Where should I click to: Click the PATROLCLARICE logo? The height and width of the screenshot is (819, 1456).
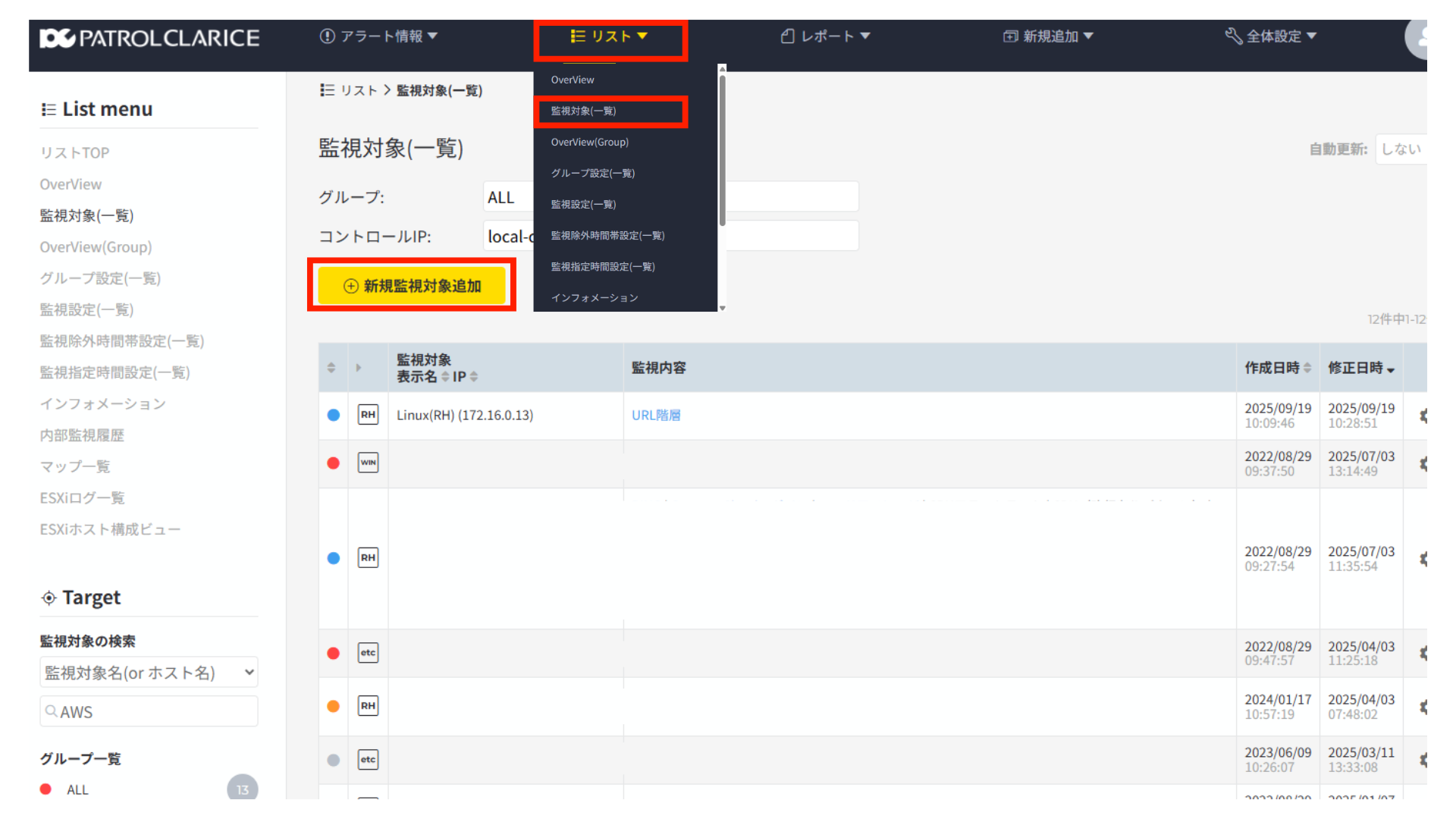tap(149, 38)
